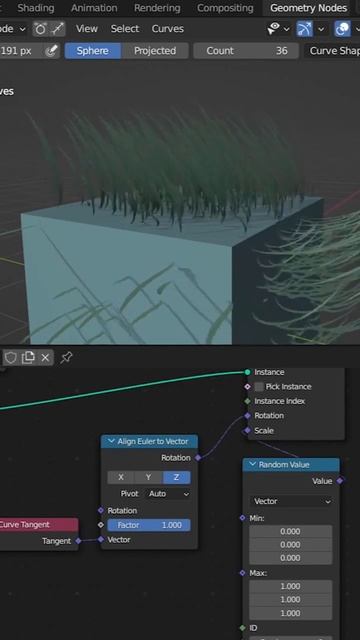
Task: Switch to the Compositing workspace tab
Action: coord(225,8)
